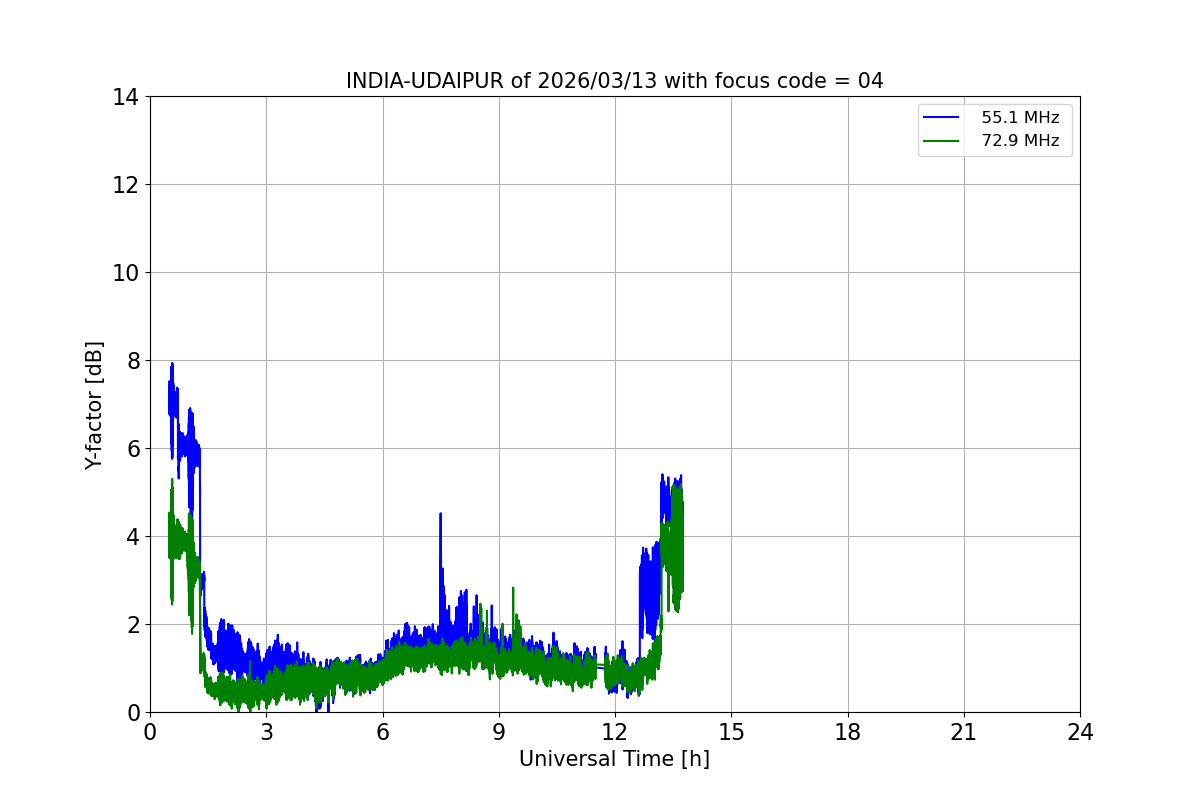Screen dimensions: 1200x800
Task: Click y-axis tick label 8
Action: [132, 361]
